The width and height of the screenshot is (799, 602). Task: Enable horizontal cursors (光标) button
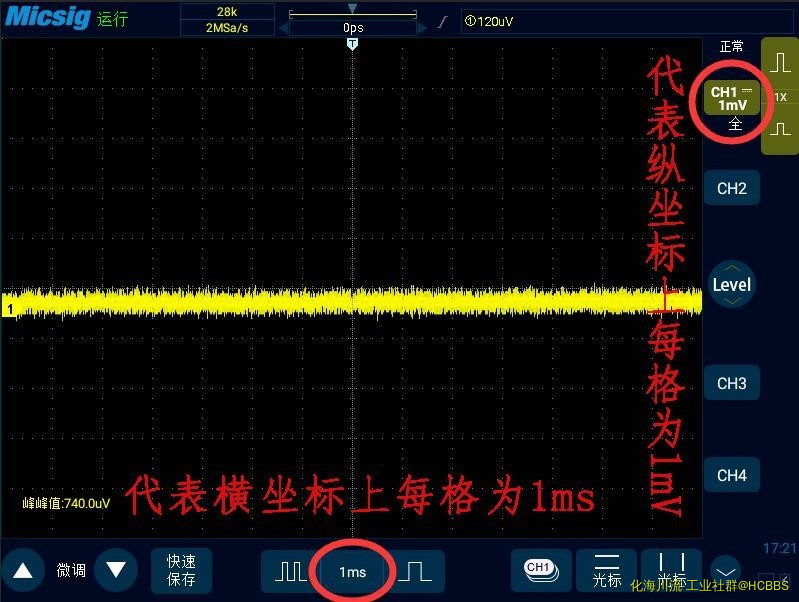point(607,570)
